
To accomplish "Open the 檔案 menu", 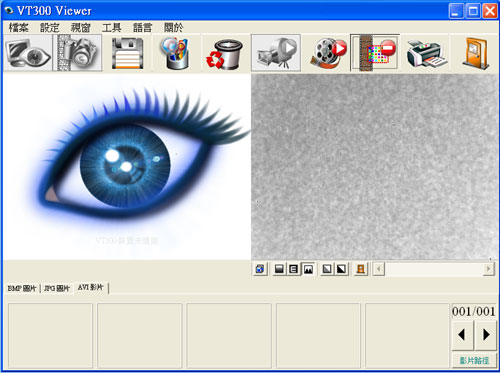I will (x=18, y=27).
